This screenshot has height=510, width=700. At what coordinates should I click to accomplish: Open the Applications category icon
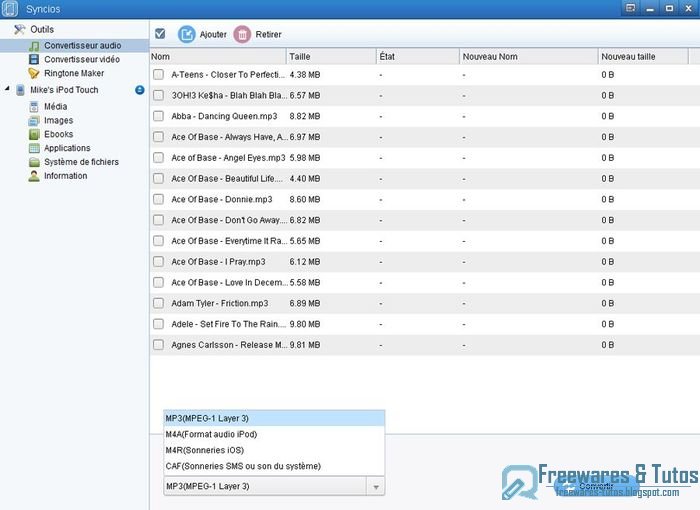coord(34,148)
